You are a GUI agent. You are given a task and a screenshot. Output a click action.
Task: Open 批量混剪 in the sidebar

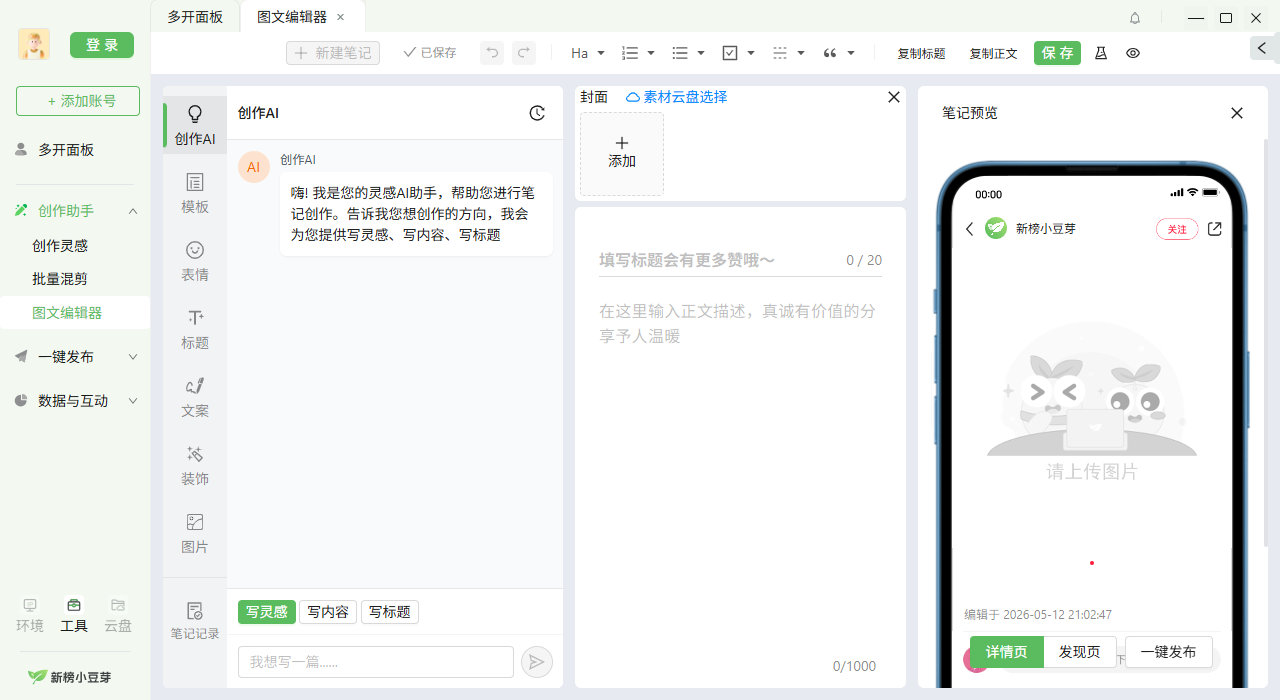pos(60,279)
